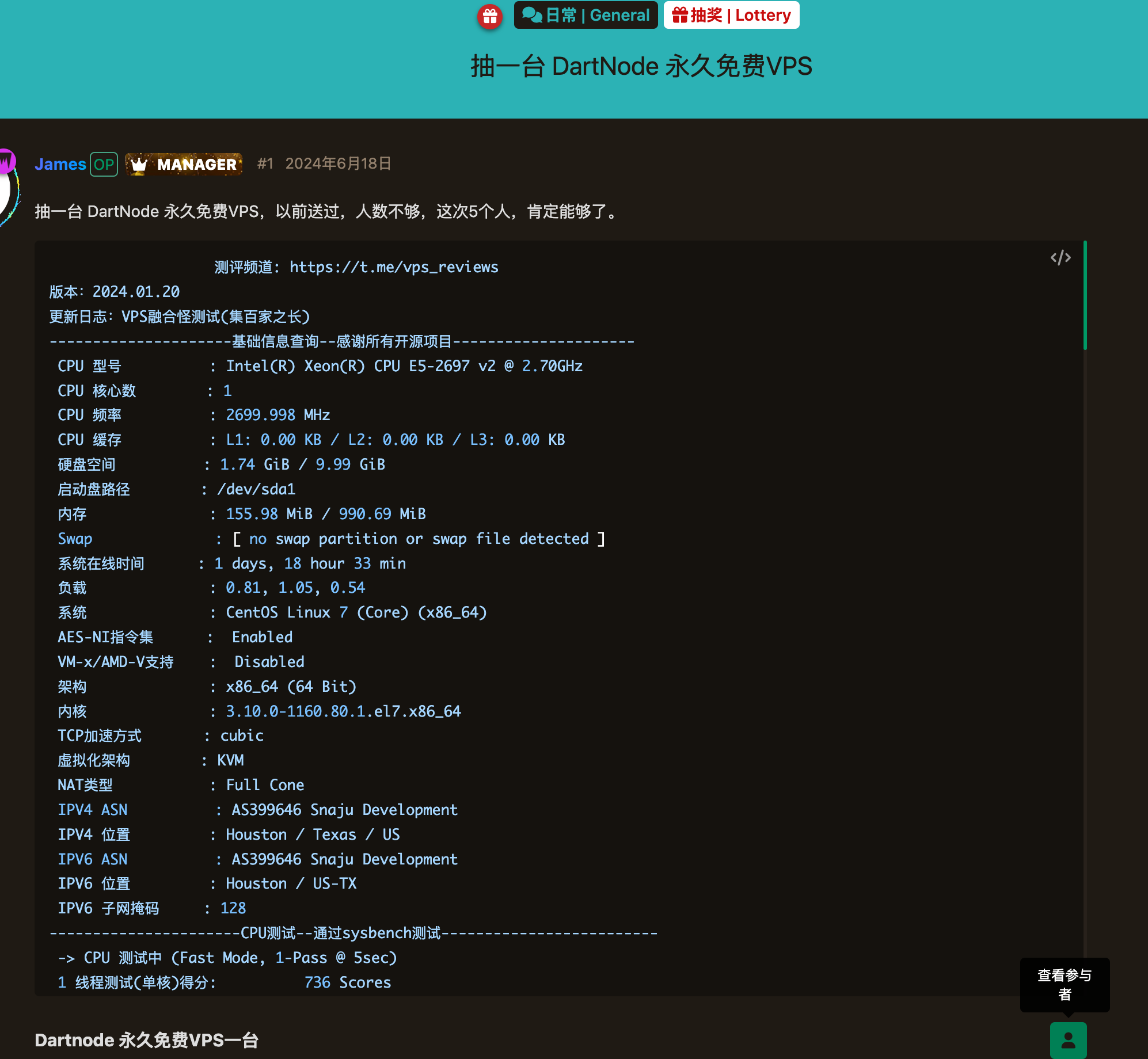Click the version text 2024.01.20
The image size is (1148, 1059).
[136, 292]
